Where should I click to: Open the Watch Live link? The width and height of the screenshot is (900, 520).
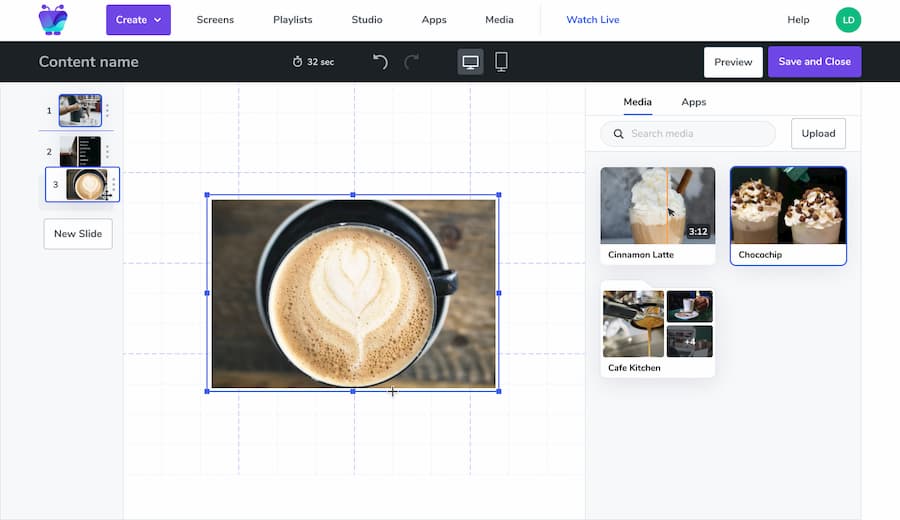[x=593, y=20]
